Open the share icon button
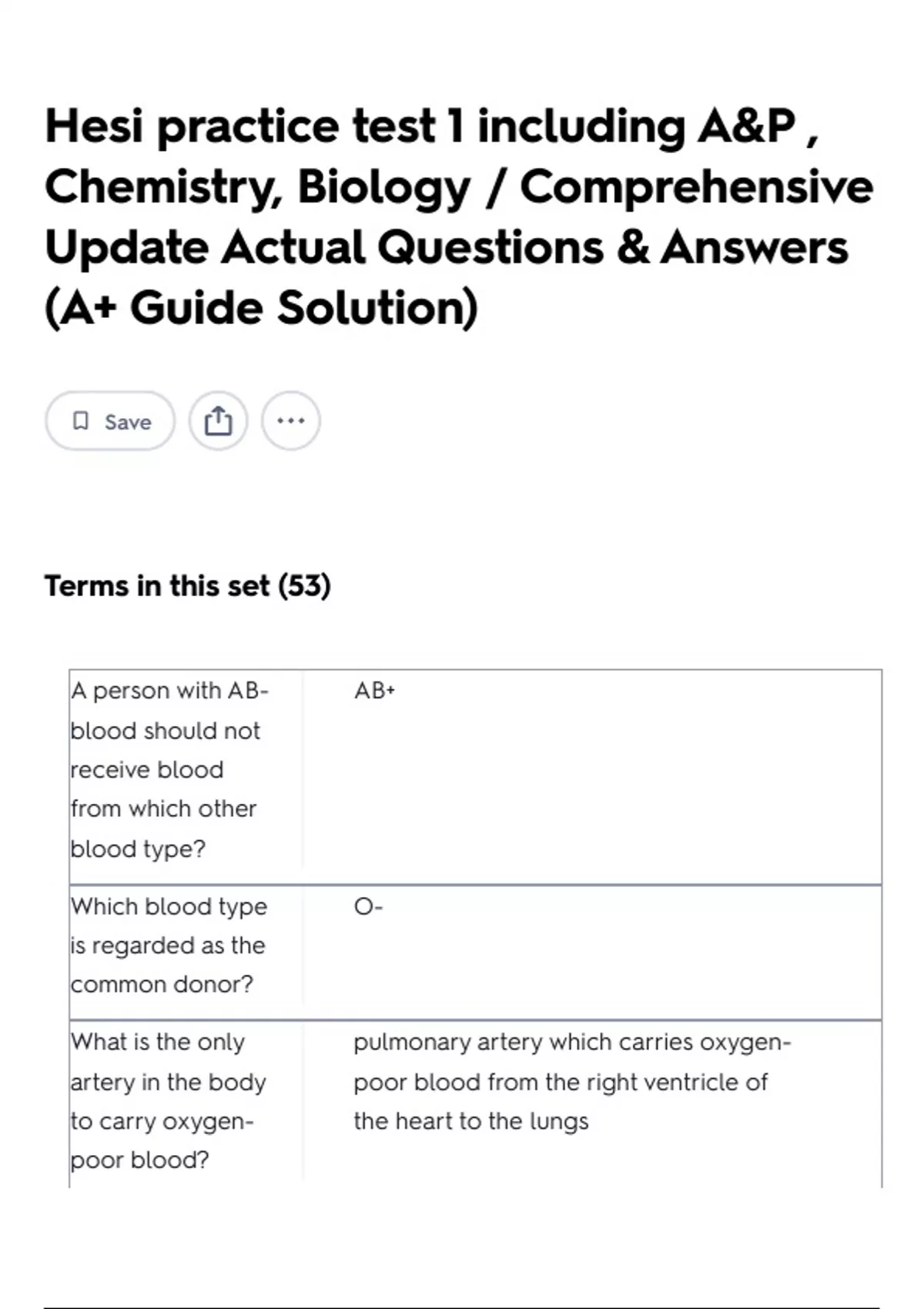Screen dimensions: 924x1309 tap(218, 421)
